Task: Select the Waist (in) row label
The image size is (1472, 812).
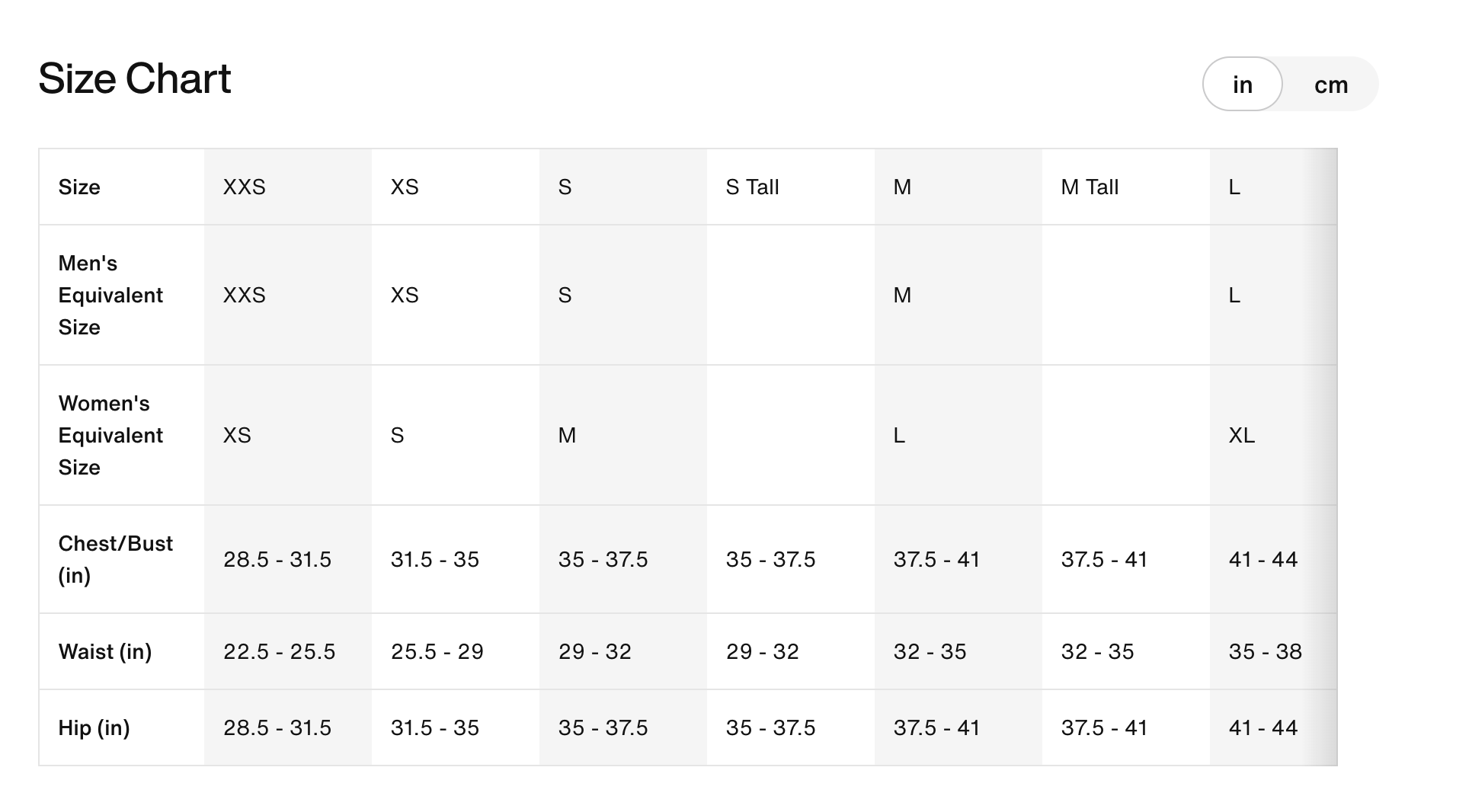Action: [x=105, y=652]
